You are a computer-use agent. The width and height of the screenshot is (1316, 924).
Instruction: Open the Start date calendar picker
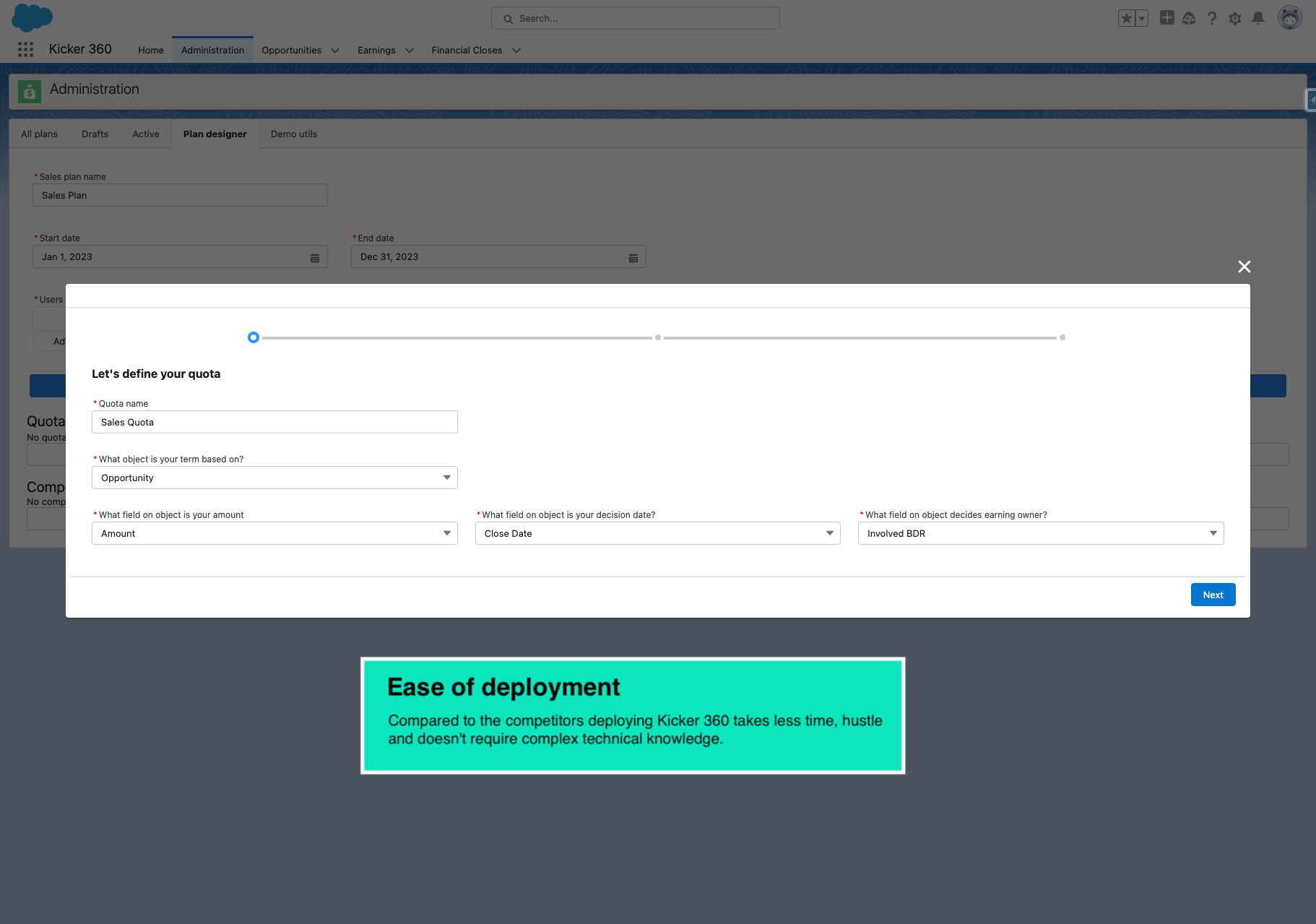315,257
